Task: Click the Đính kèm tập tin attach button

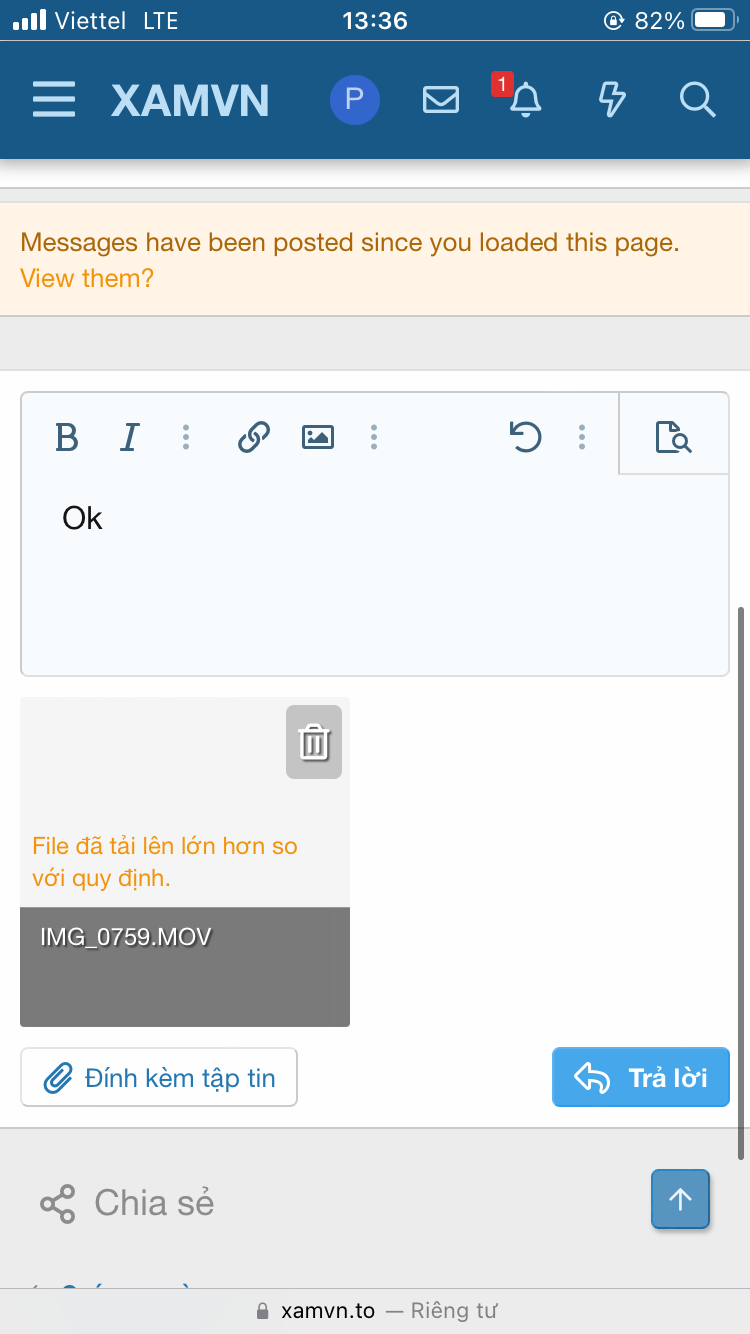Action: coord(159,1078)
